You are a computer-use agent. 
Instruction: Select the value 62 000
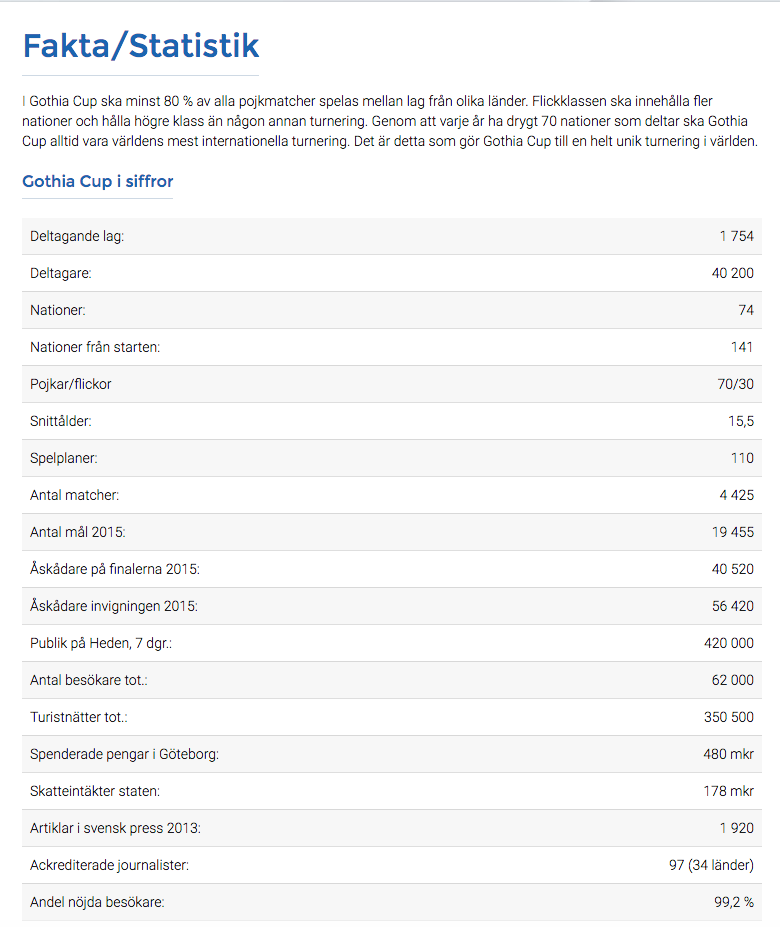(x=733, y=680)
